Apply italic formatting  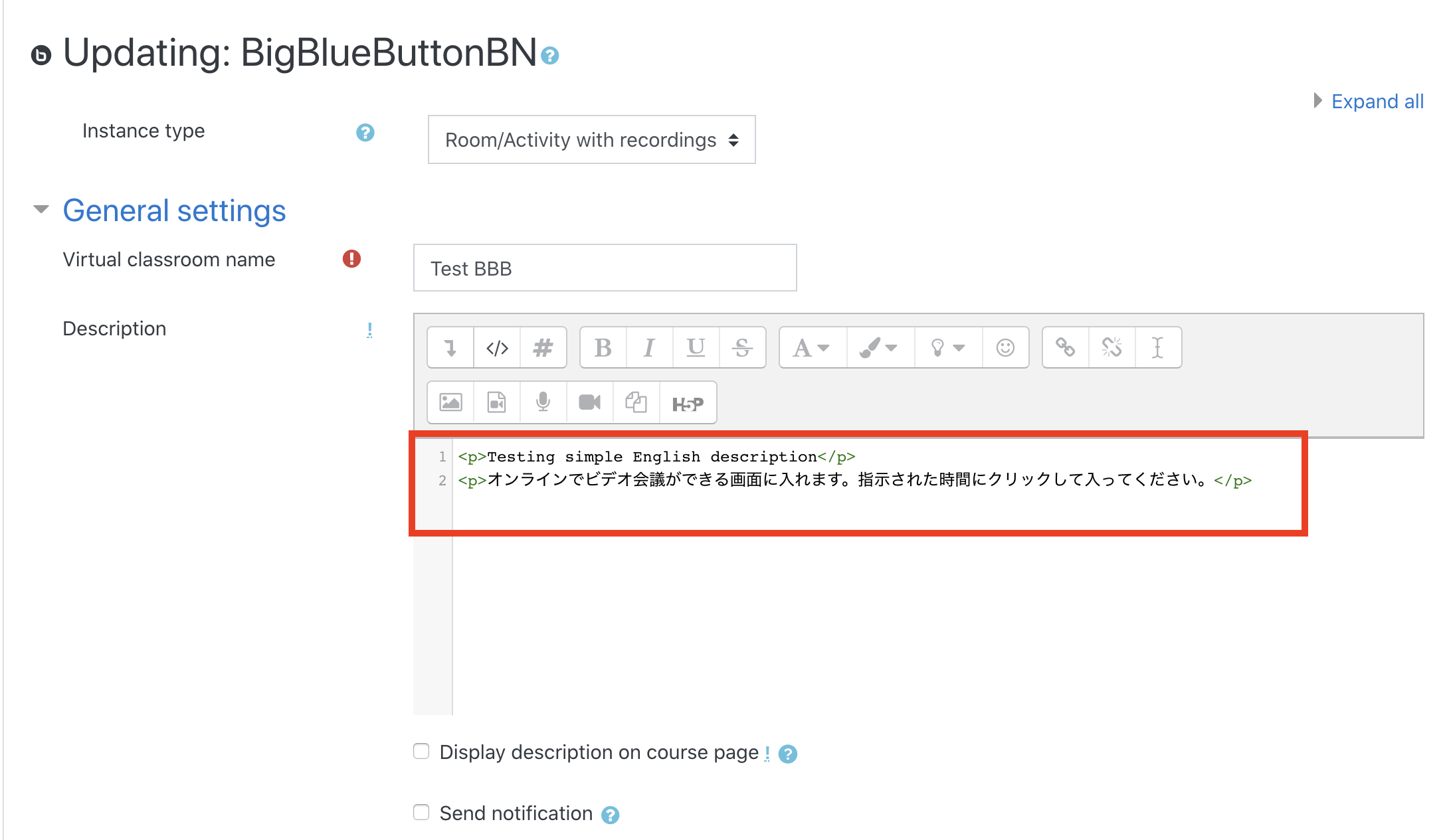650,347
